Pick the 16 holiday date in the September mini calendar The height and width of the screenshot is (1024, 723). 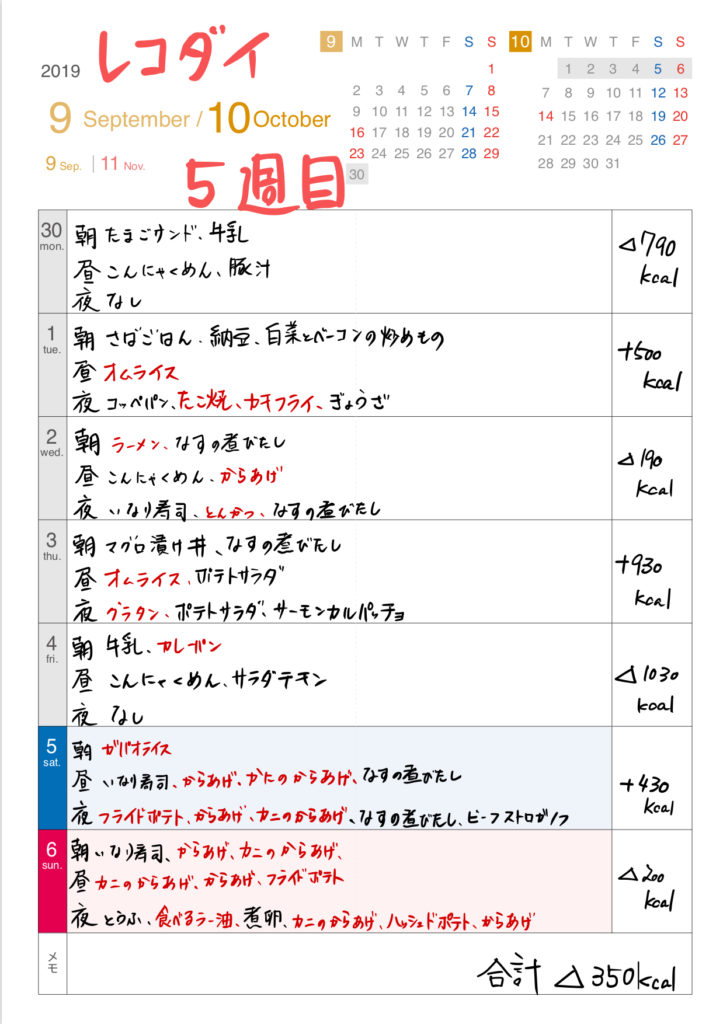pos(357,133)
